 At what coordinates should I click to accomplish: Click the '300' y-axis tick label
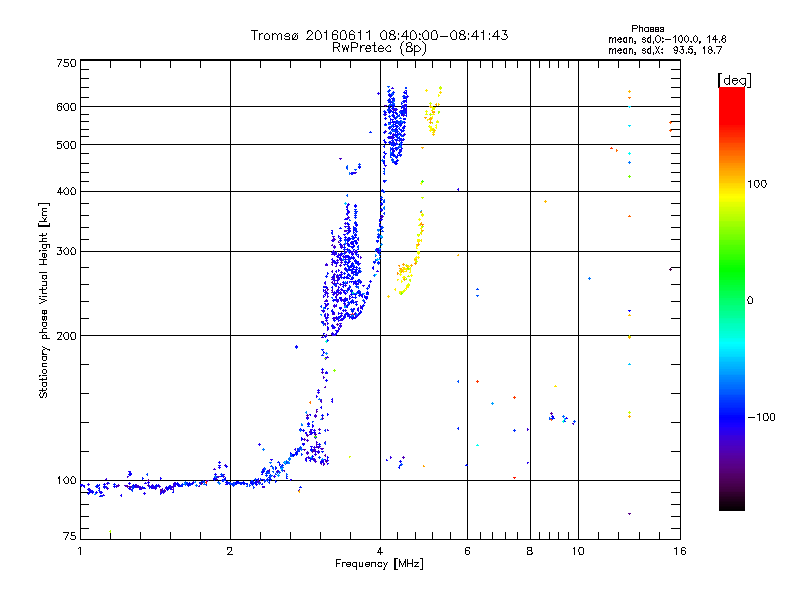[66, 251]
